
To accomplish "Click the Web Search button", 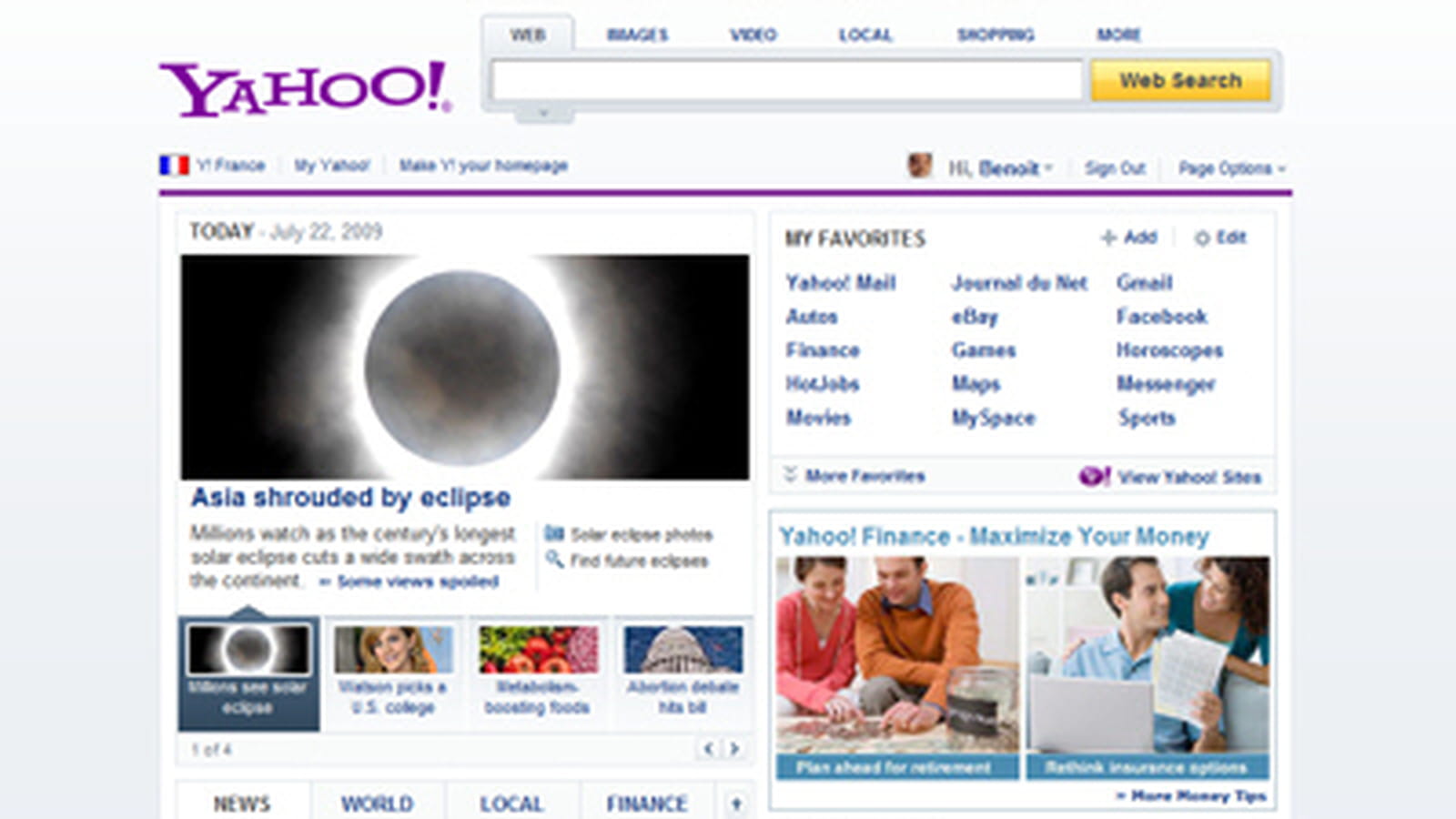I will click(1180, 80).
